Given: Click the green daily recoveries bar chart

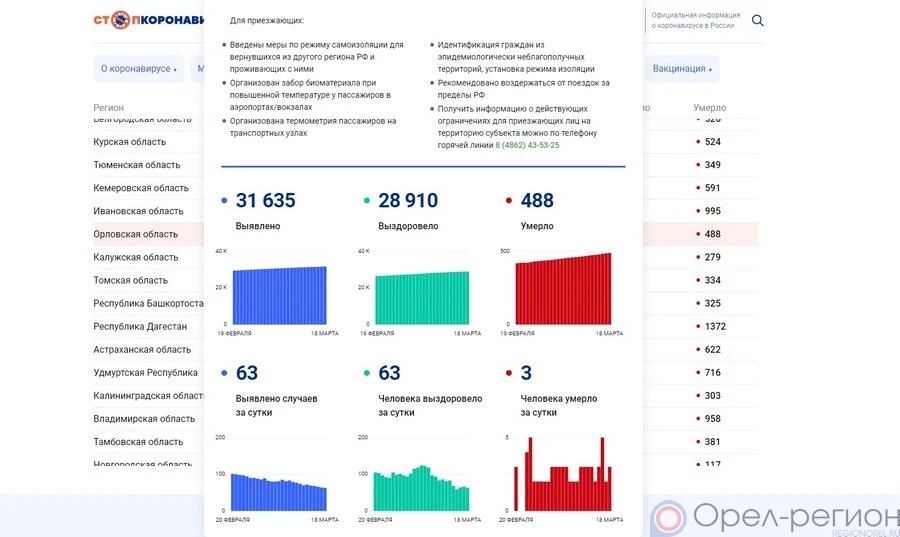Looking at the screenshot, I should pyautogui.click(x=421, y=488).
